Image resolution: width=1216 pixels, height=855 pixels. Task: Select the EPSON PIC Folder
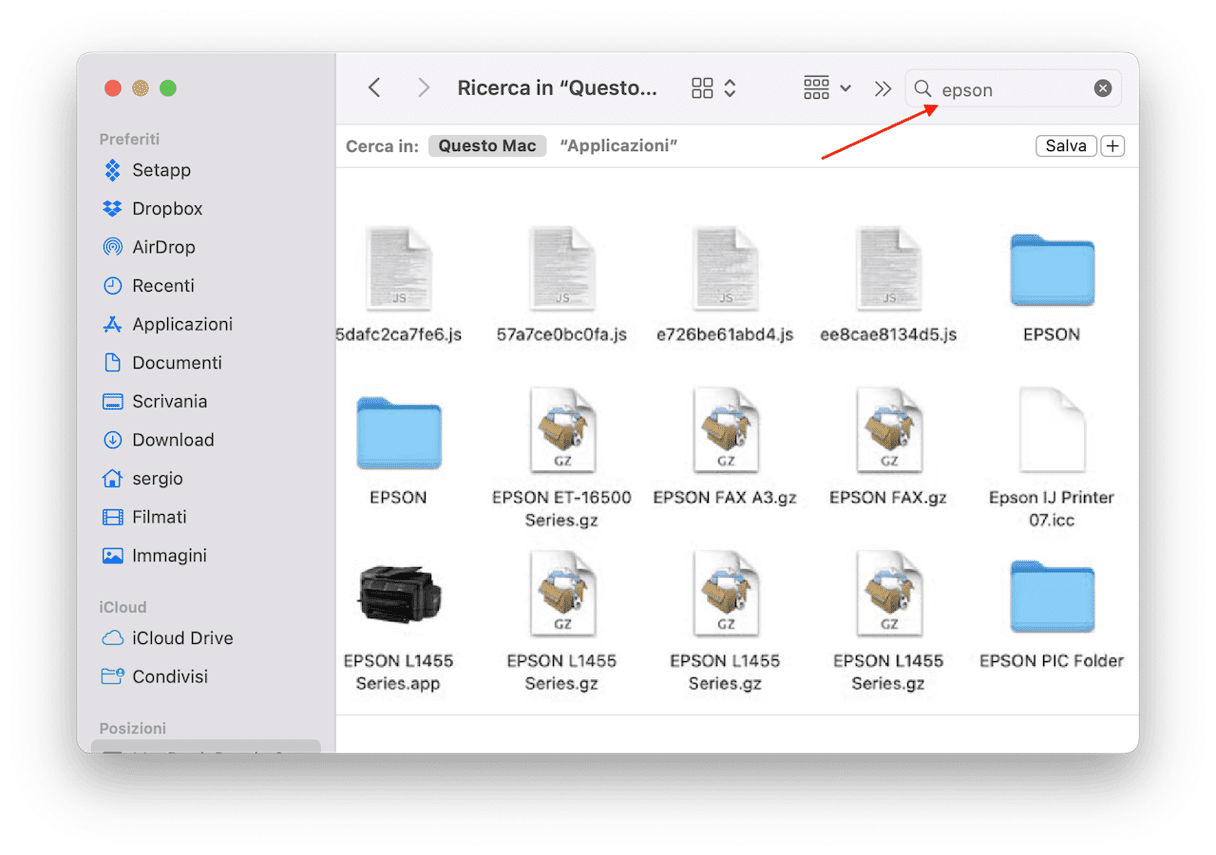tap(1051, 600)
